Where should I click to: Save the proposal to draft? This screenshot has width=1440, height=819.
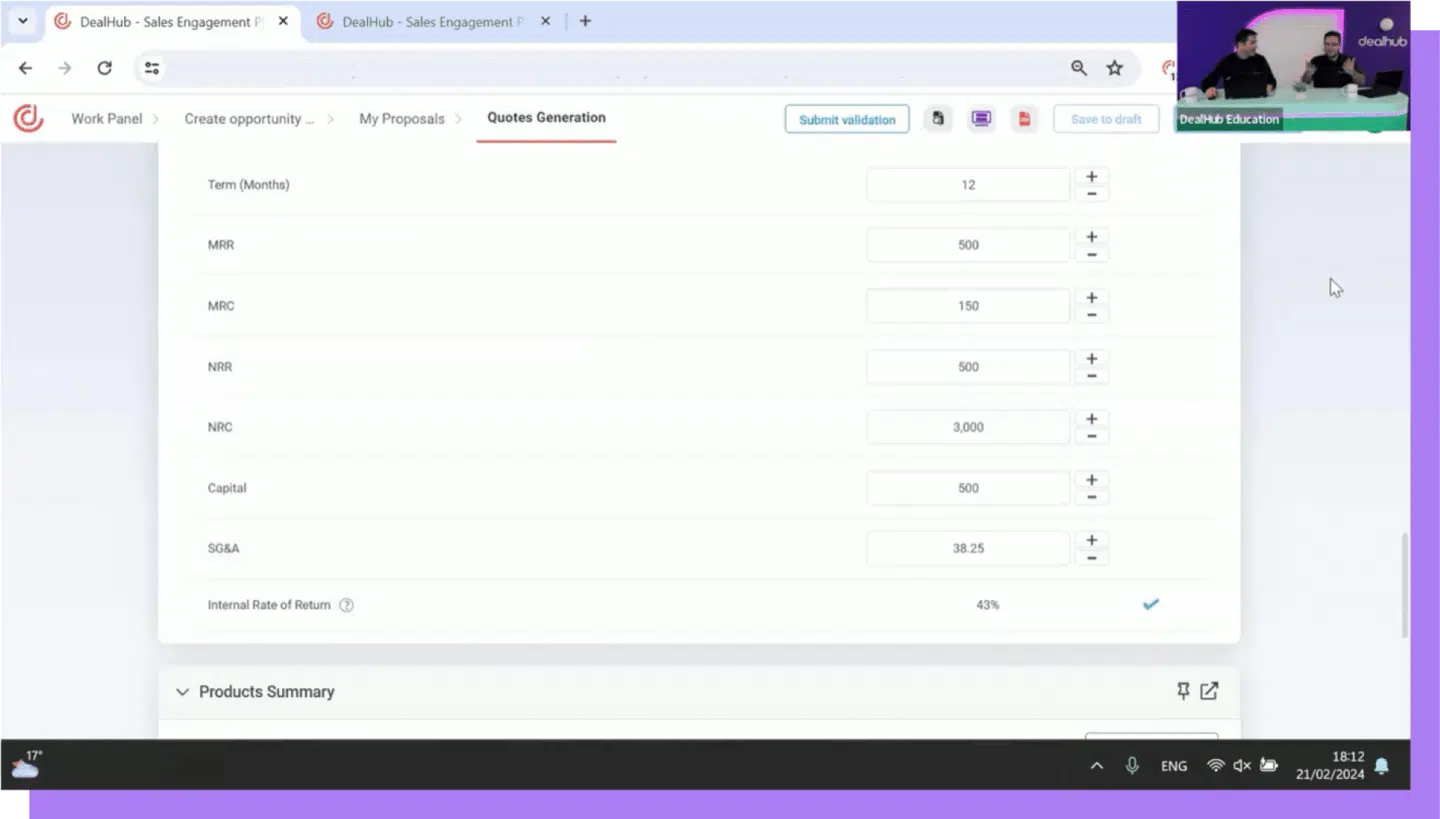[1106, 118]
